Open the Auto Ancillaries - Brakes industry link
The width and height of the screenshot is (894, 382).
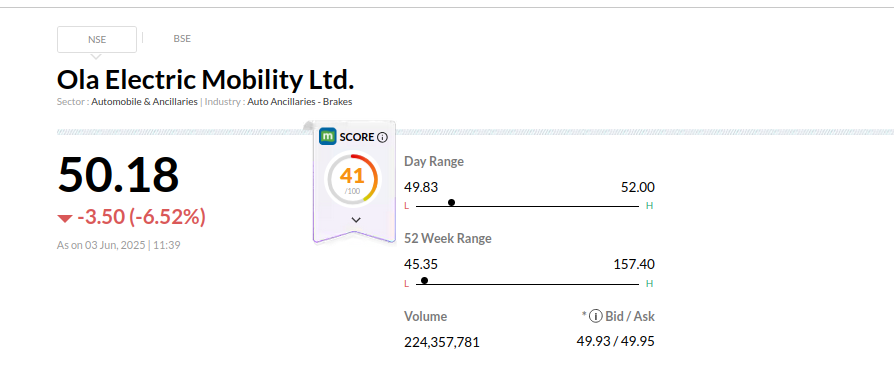pyautogui.click(x=300, y=102)
